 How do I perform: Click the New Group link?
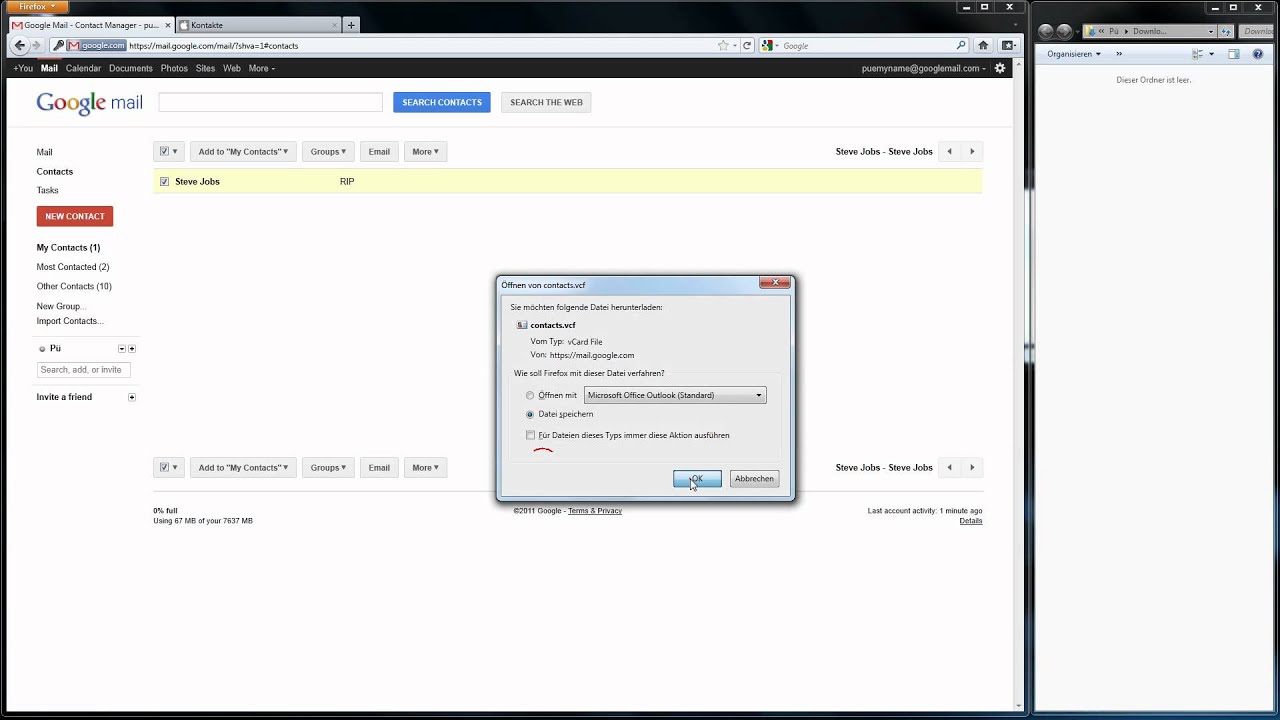point(61,306)
